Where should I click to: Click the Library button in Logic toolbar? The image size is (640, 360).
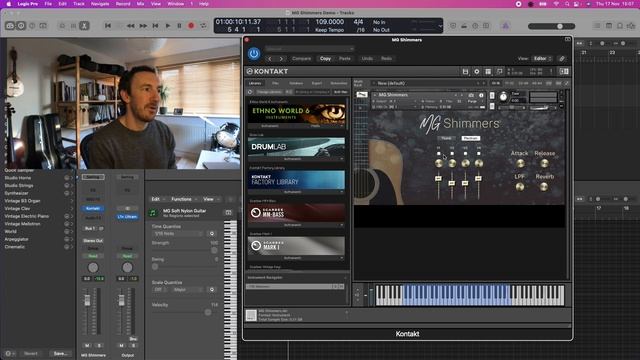pos(10,26)
